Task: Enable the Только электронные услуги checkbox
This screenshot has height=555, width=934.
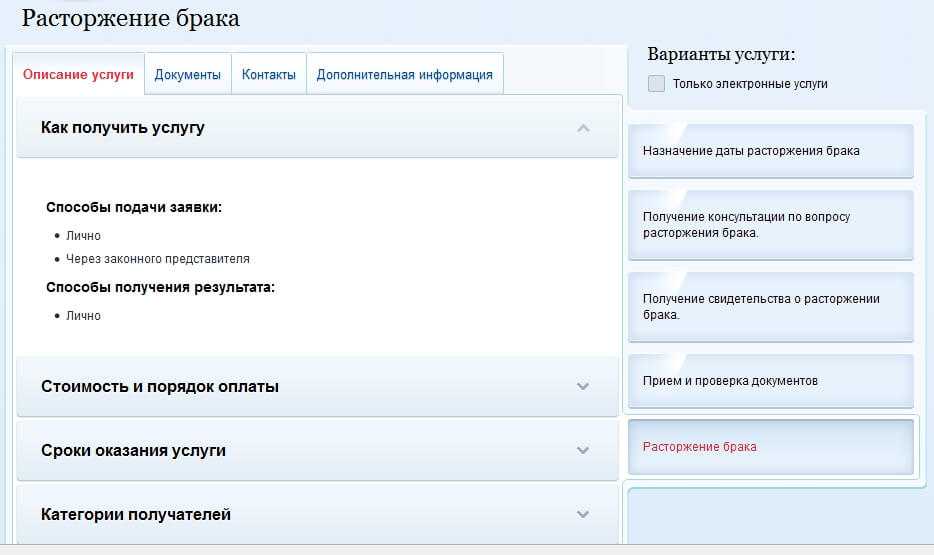Action: pyautogui.click(x=656, y=83)
